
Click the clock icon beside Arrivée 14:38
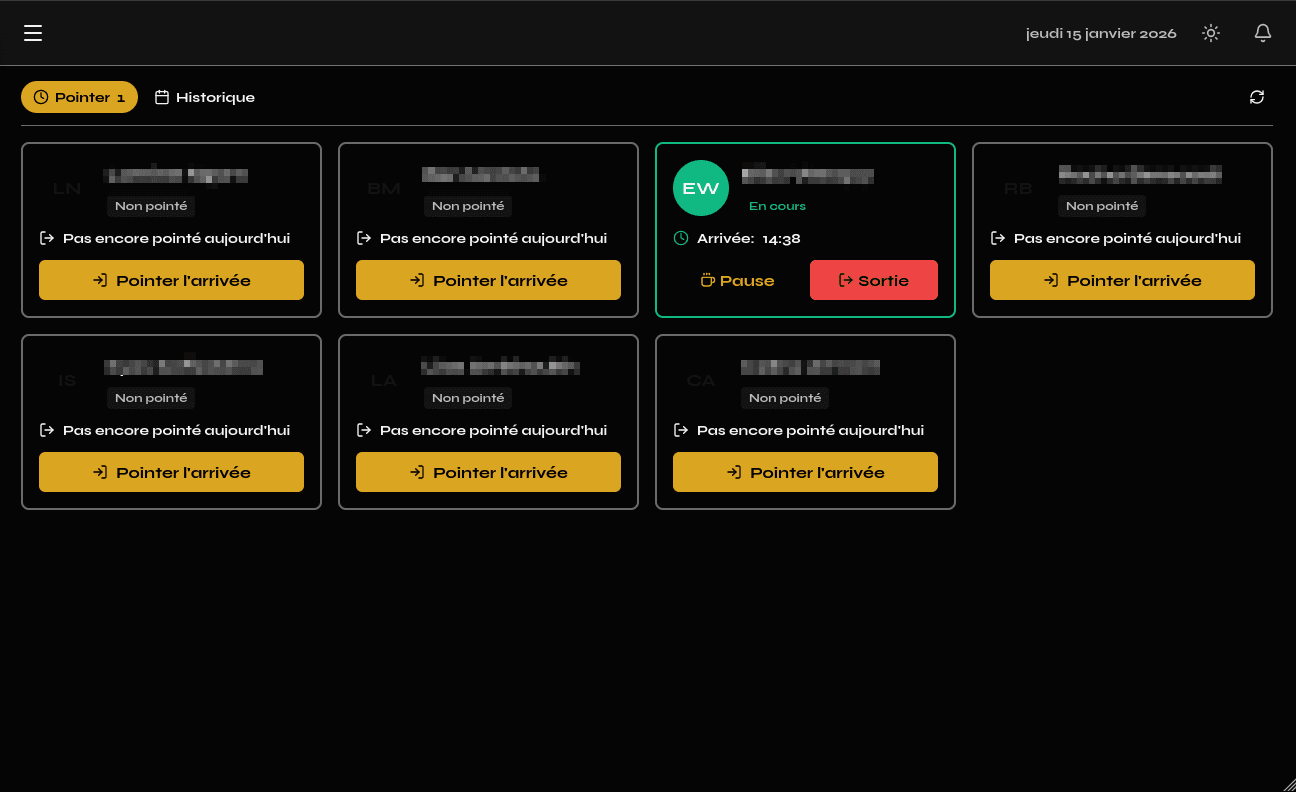point(681,238)
